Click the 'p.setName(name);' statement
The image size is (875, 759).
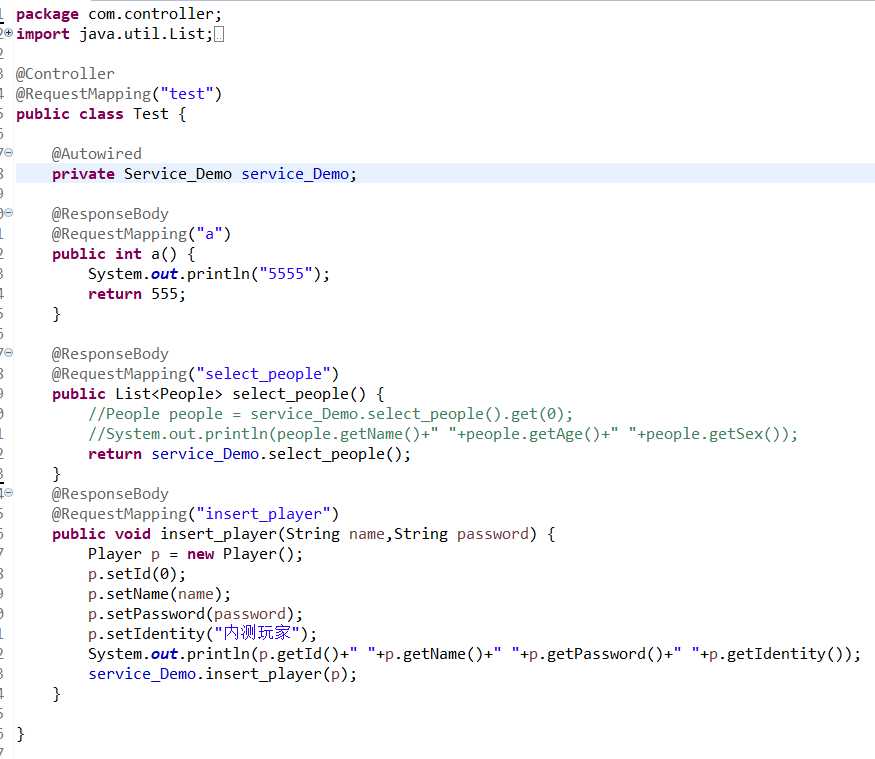tap(159, 594)
